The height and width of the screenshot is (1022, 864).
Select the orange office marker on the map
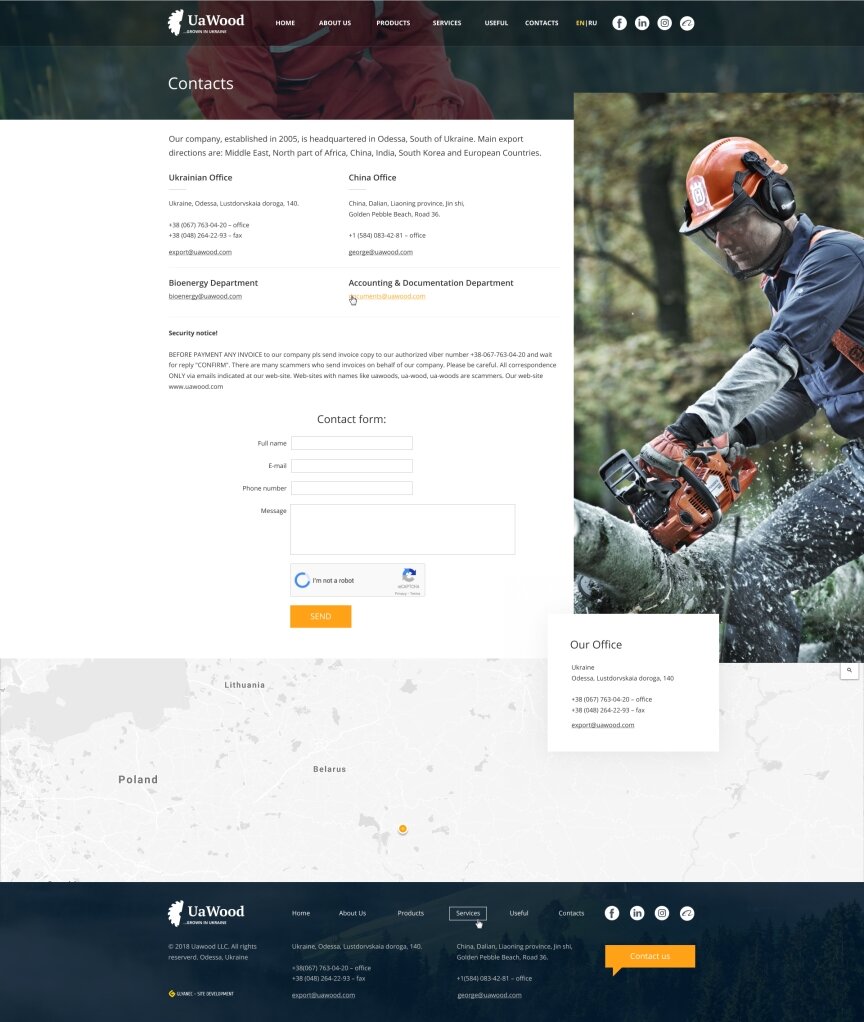pos(403,829)
